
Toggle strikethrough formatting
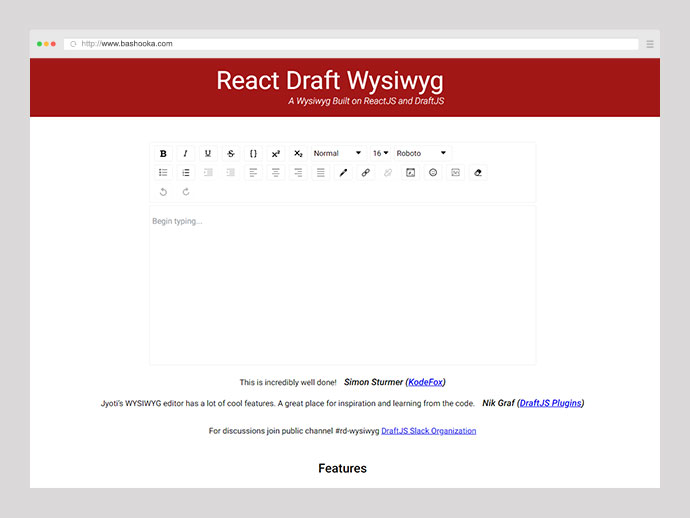231,154
